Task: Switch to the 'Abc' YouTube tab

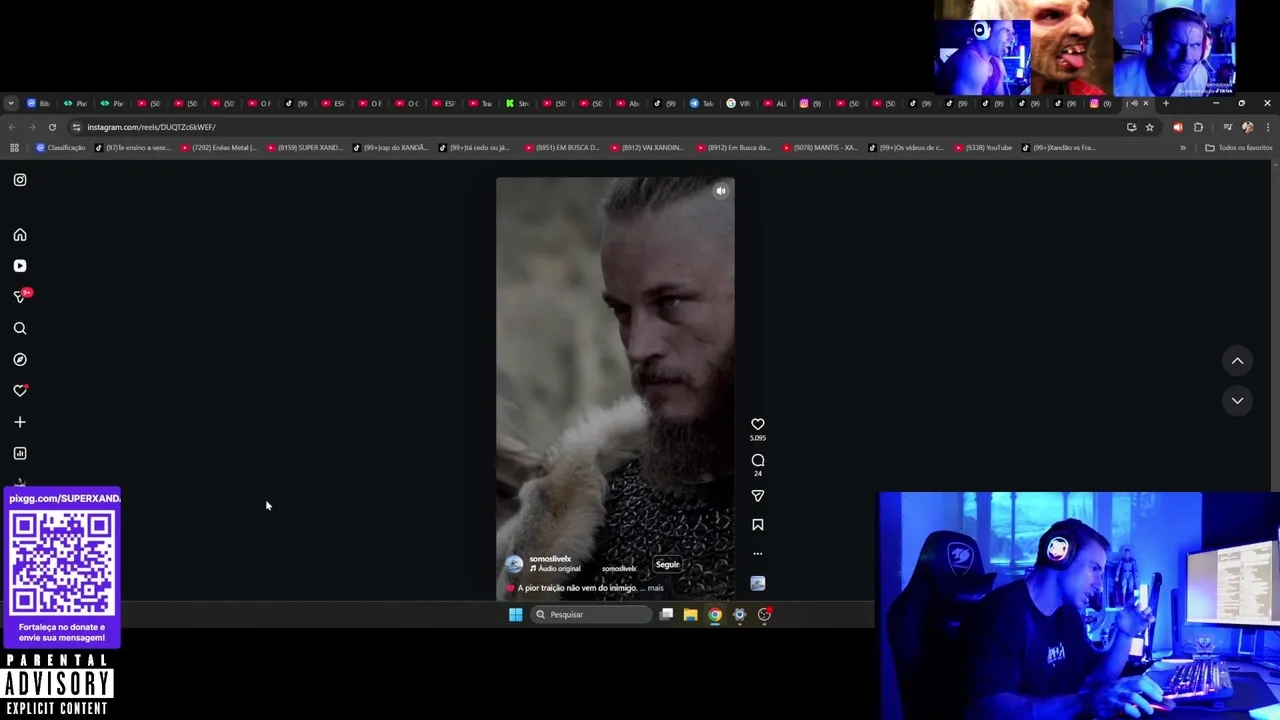Action: 628,103
